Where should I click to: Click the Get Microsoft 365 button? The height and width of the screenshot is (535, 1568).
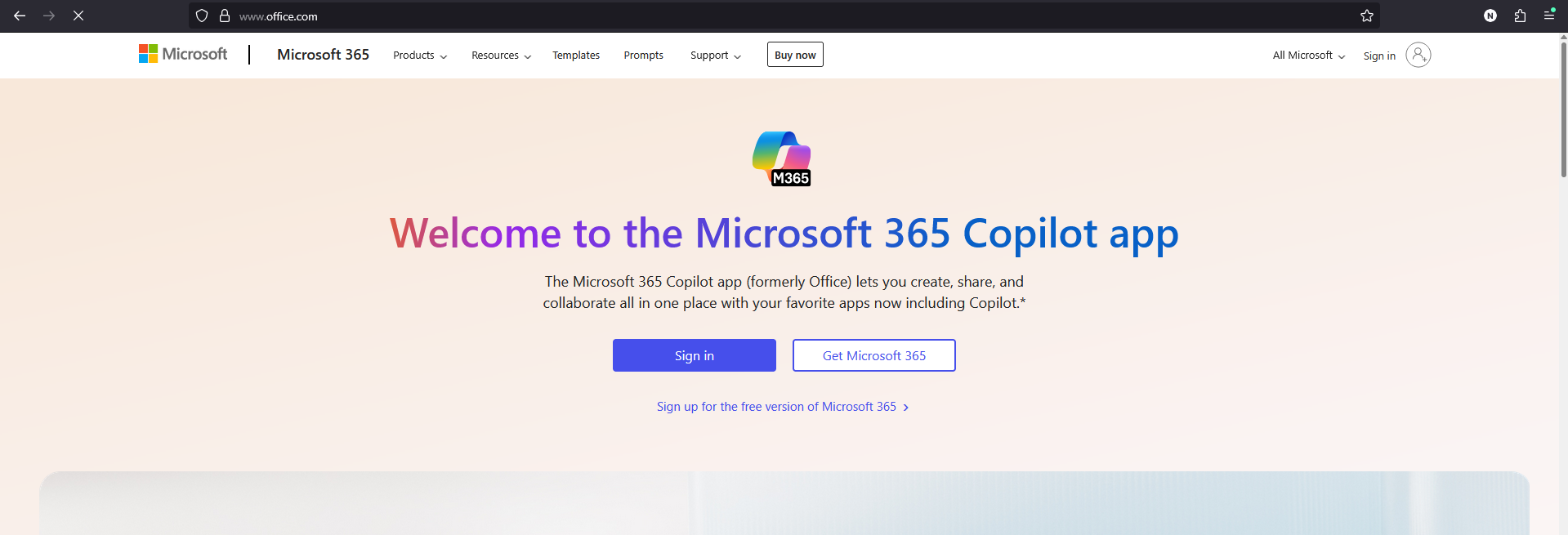pyautogui.click(x=874, y=355)
